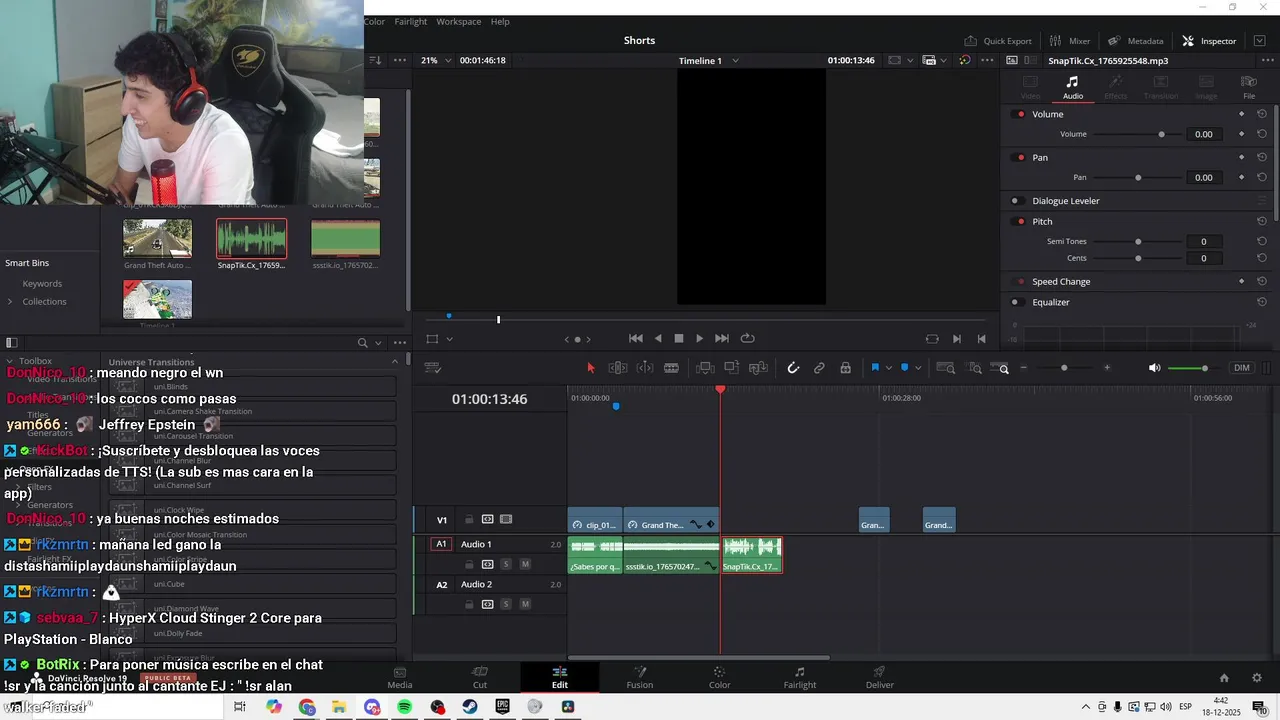Open Timeline View Options icon
Screen dimensions: 1280x720
click(x=433, y=368)
